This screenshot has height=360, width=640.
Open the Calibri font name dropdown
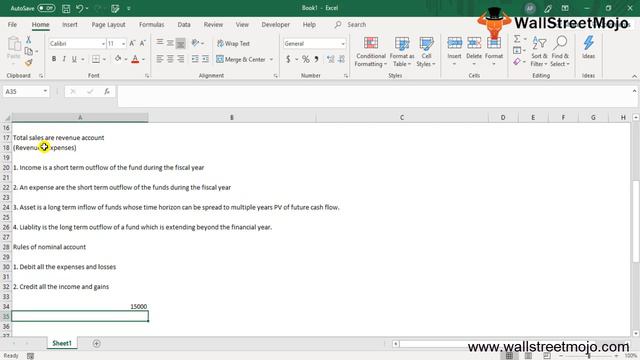click(103, 43)
